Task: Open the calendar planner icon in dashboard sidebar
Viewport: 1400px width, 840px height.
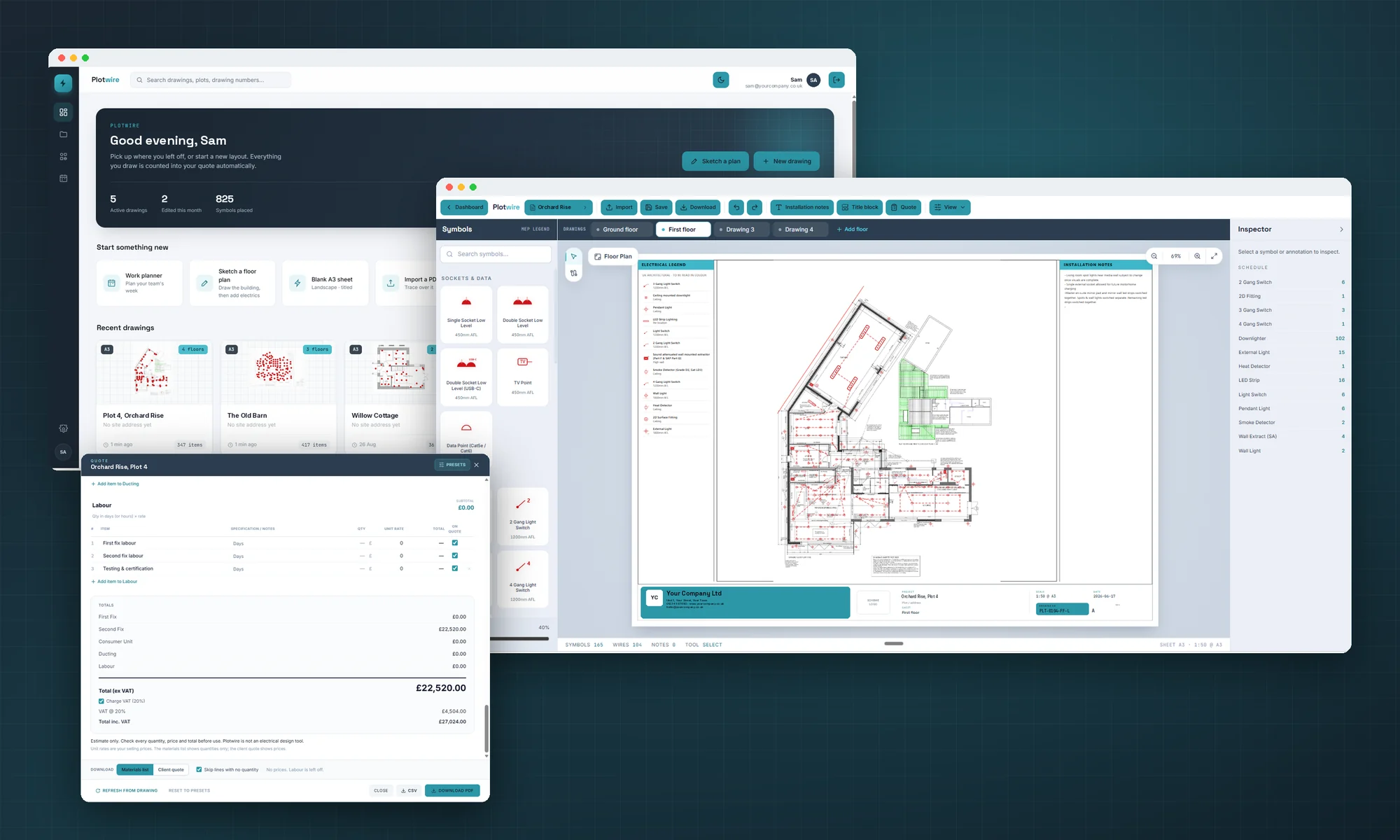Action: click(63, 178)
